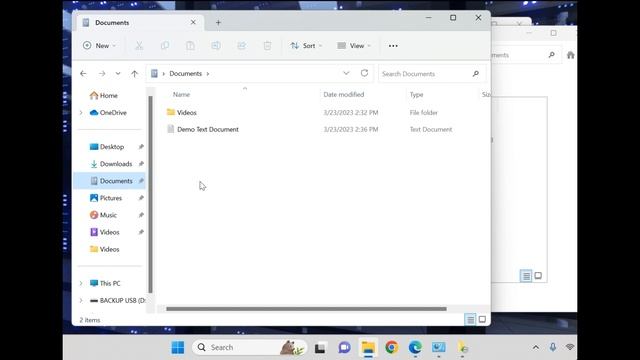640x360 pixels.
Task: Click the Delete trash icon
Action: pyautogui.click(x=267, y=46)
